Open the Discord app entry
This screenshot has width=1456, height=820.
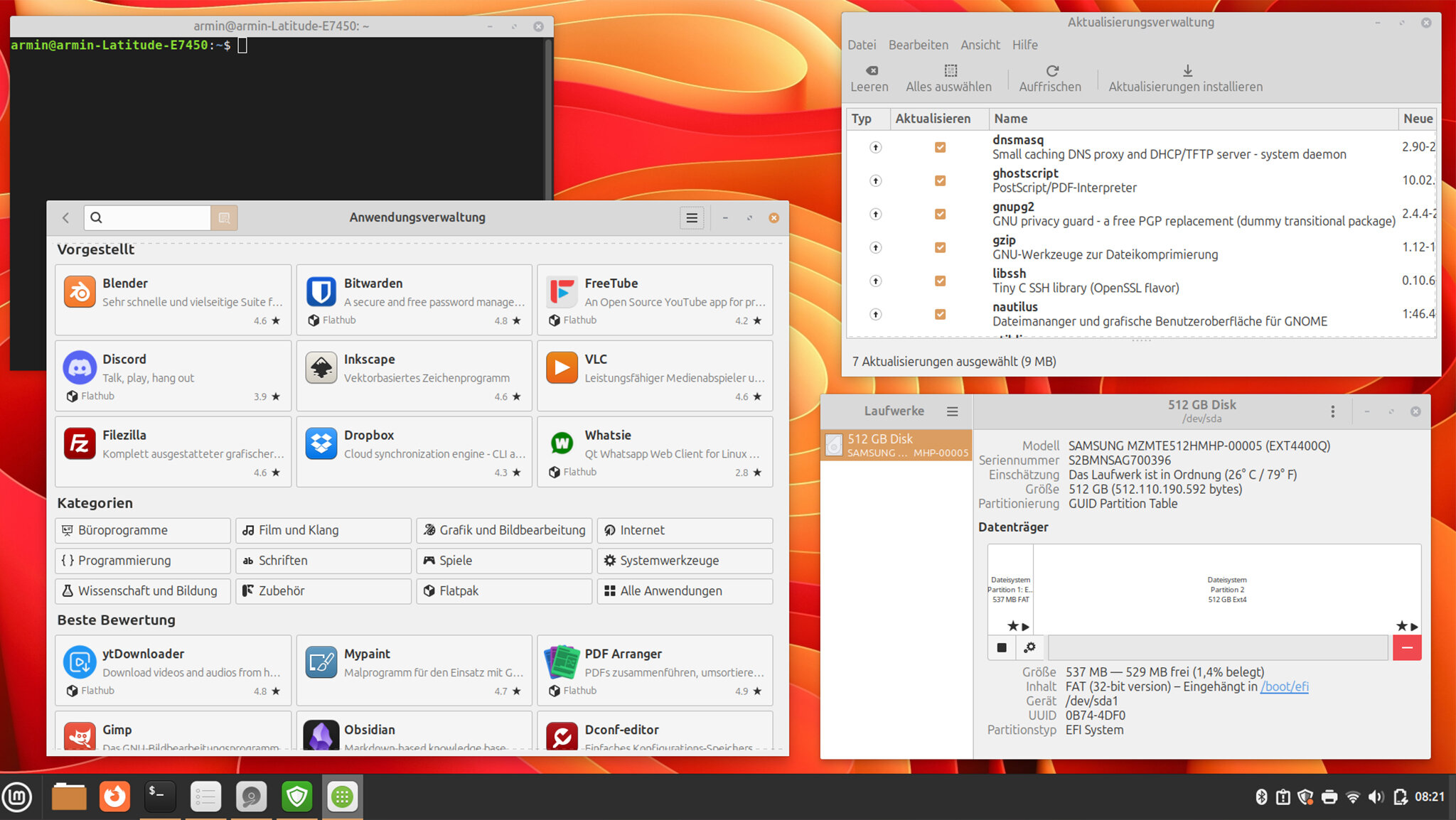click(173, 376)
